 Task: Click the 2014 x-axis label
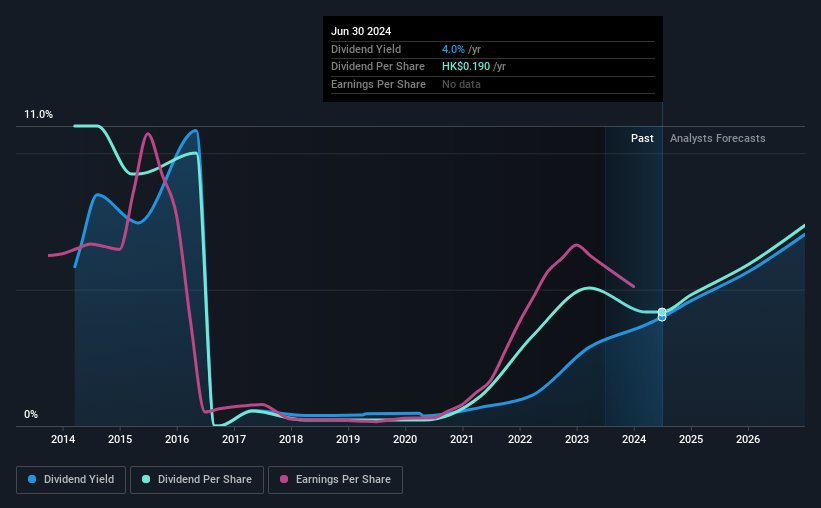click(x=63, y=439)
